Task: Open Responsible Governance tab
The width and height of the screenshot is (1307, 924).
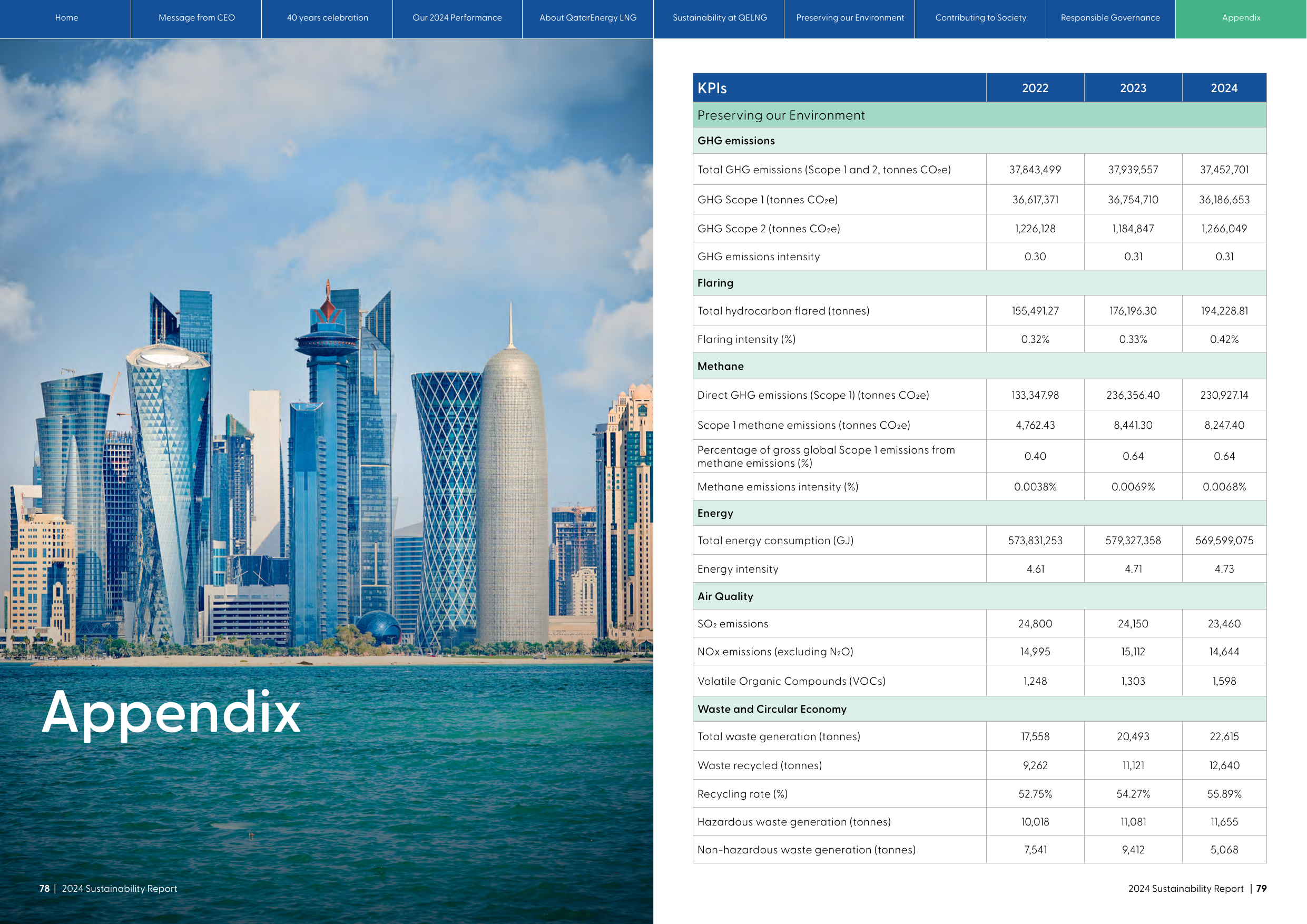Action: pos(1110,18)
